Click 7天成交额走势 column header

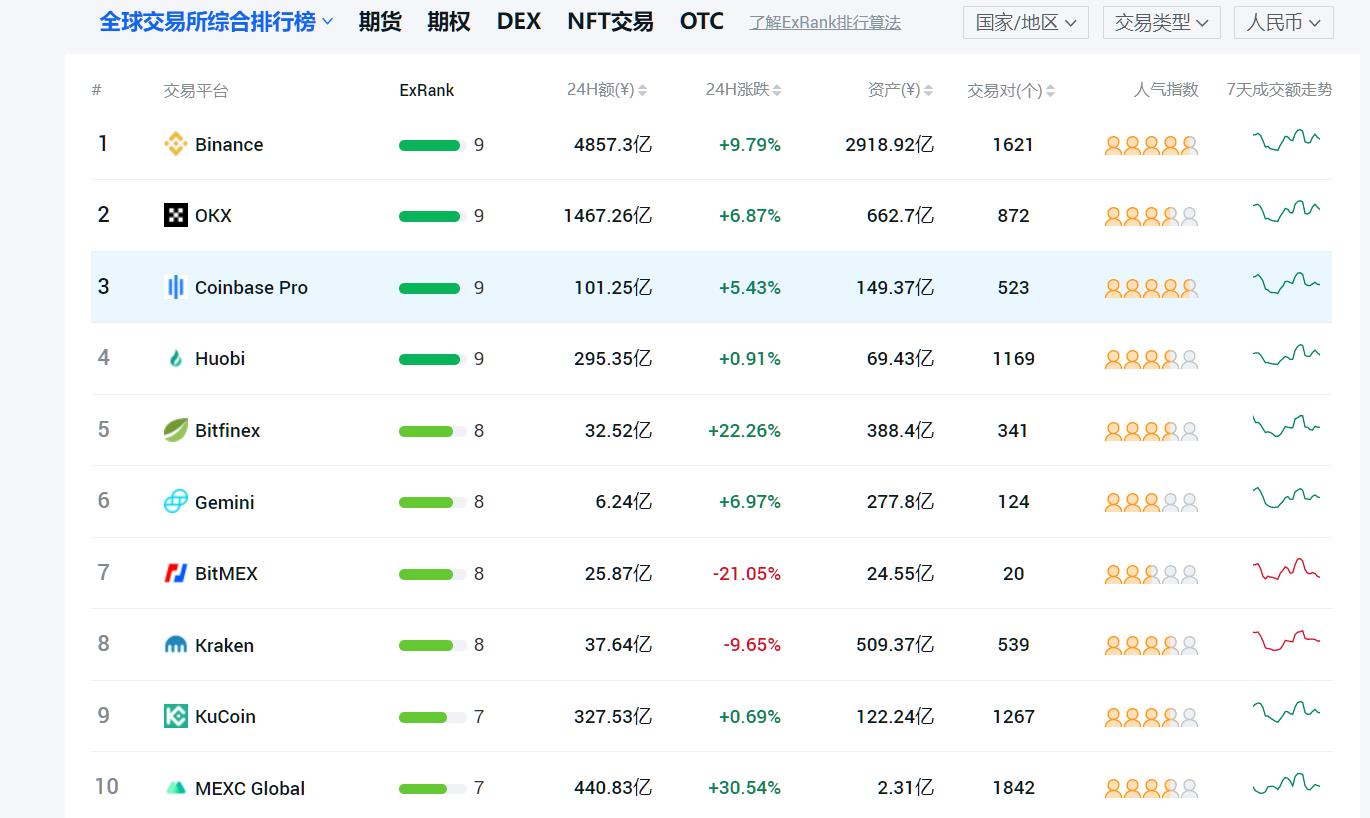(x=1279, y=89)
